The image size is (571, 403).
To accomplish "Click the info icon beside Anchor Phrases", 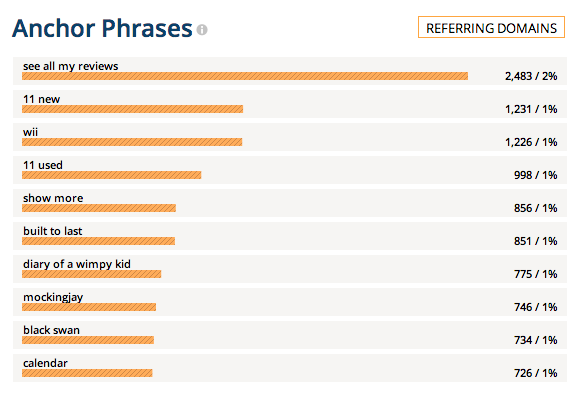I will (x=202, y=29).
